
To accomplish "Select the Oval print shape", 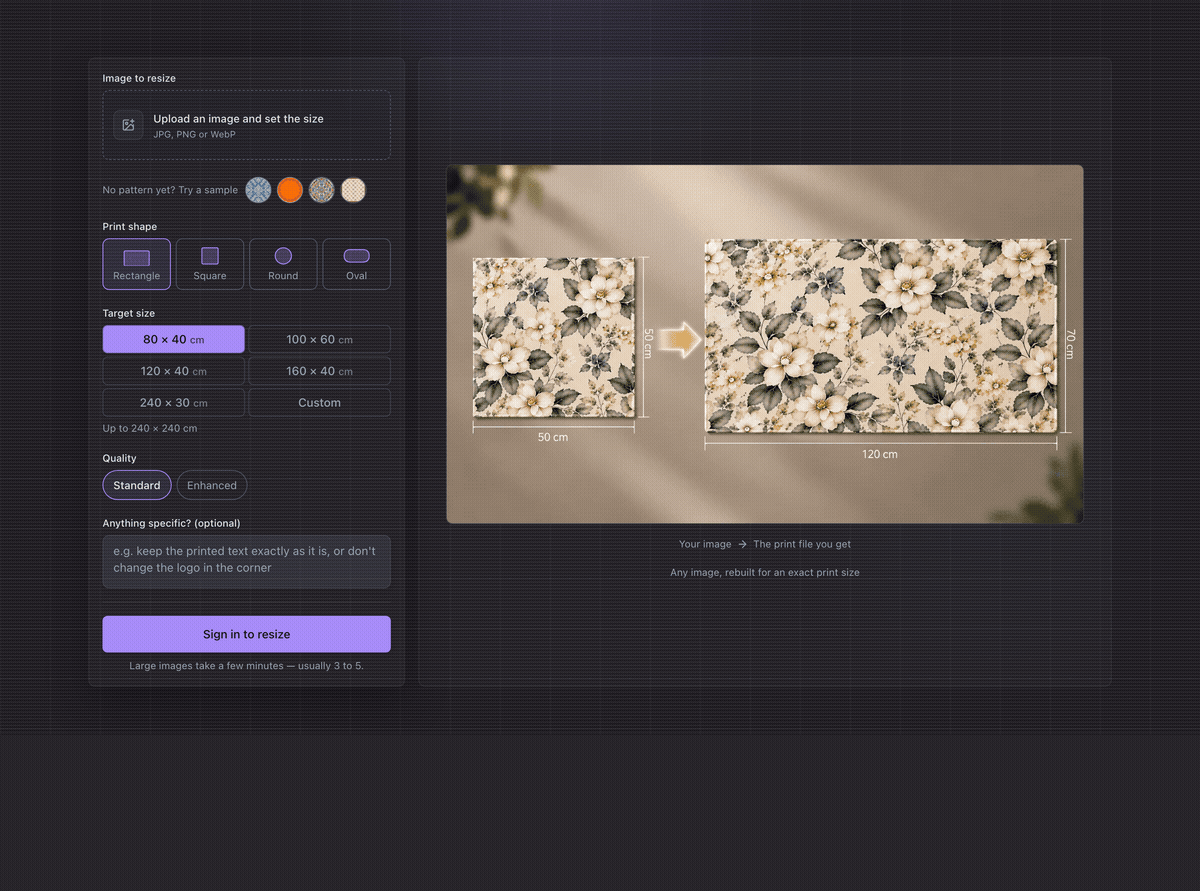I will [x=357, y=264].
